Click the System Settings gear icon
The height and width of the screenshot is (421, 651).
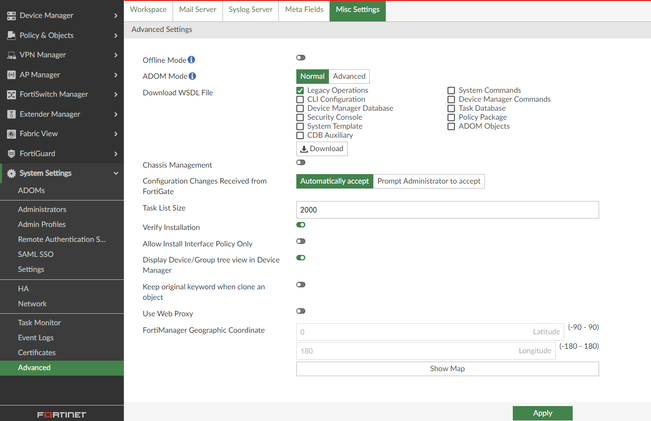[11, 174]
